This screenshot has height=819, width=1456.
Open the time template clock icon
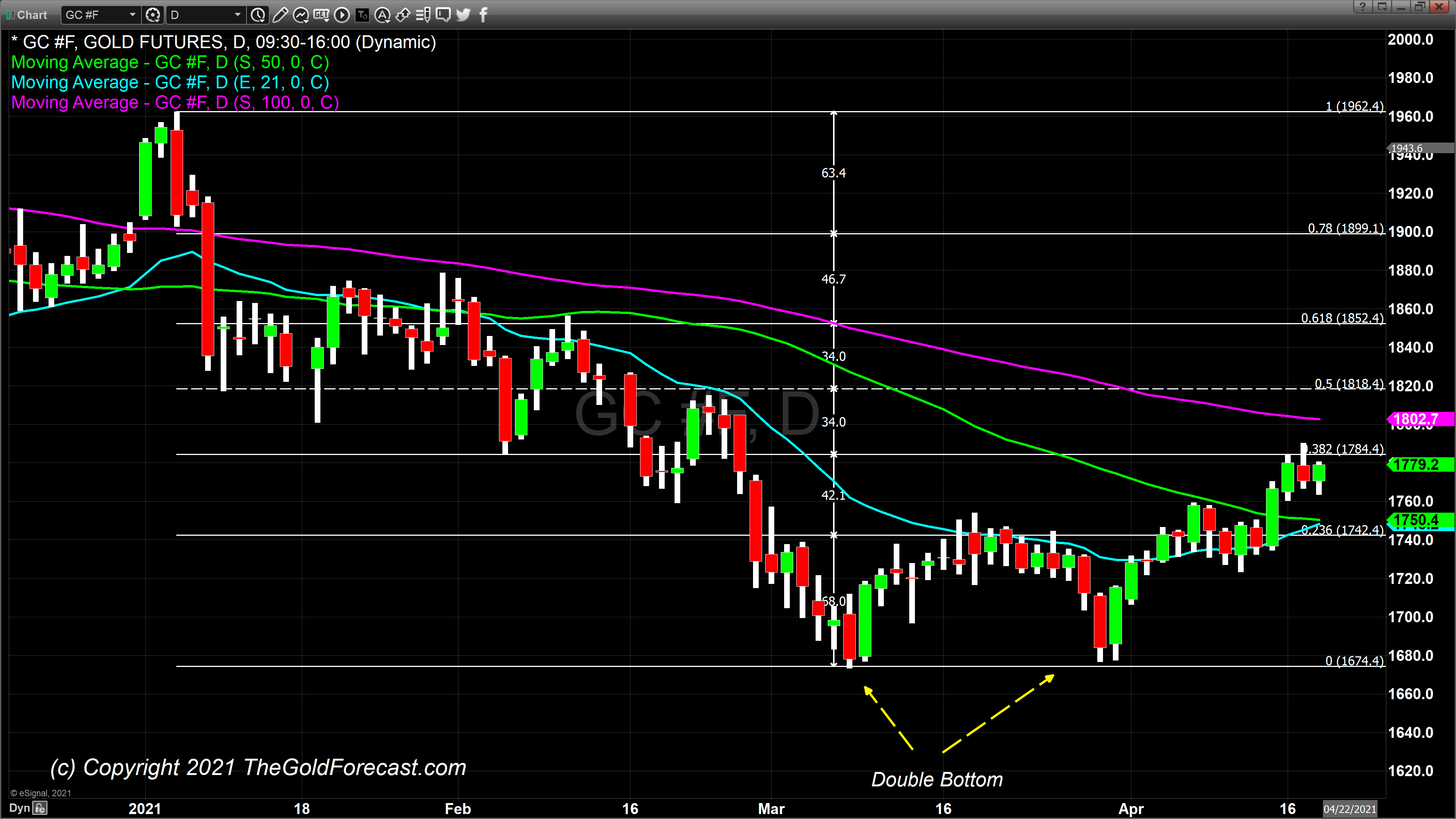pyautogui.click(x=258, y=15)
